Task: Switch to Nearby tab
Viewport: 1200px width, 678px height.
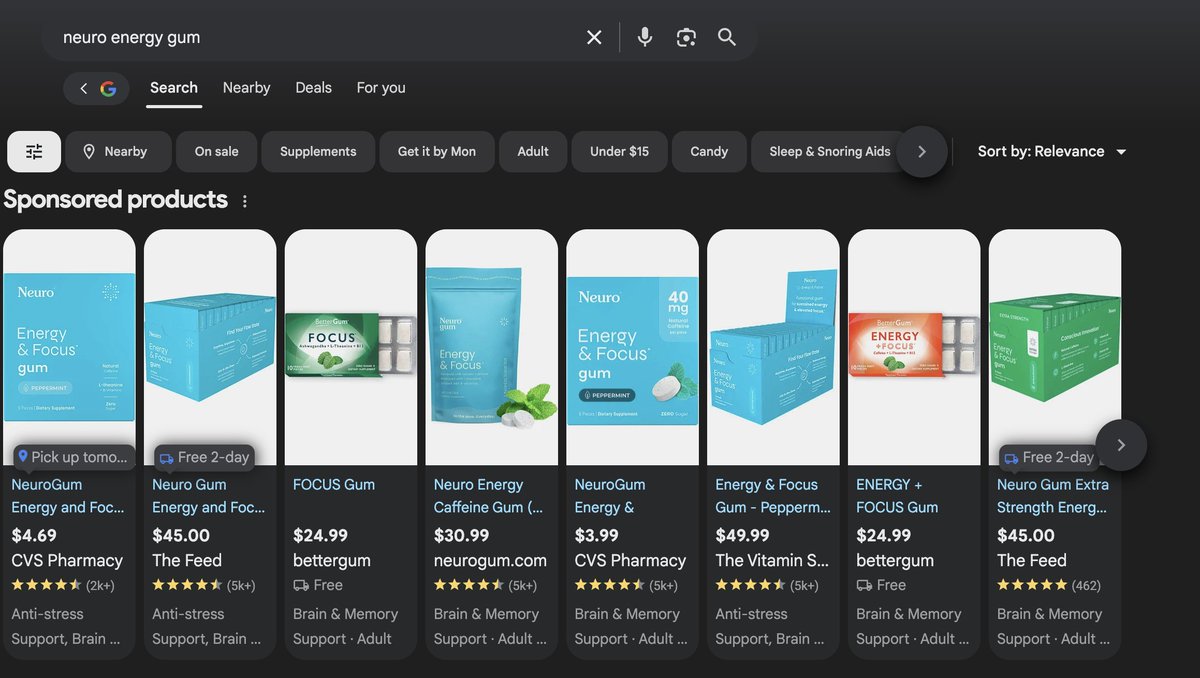Action: coord(247,88)
